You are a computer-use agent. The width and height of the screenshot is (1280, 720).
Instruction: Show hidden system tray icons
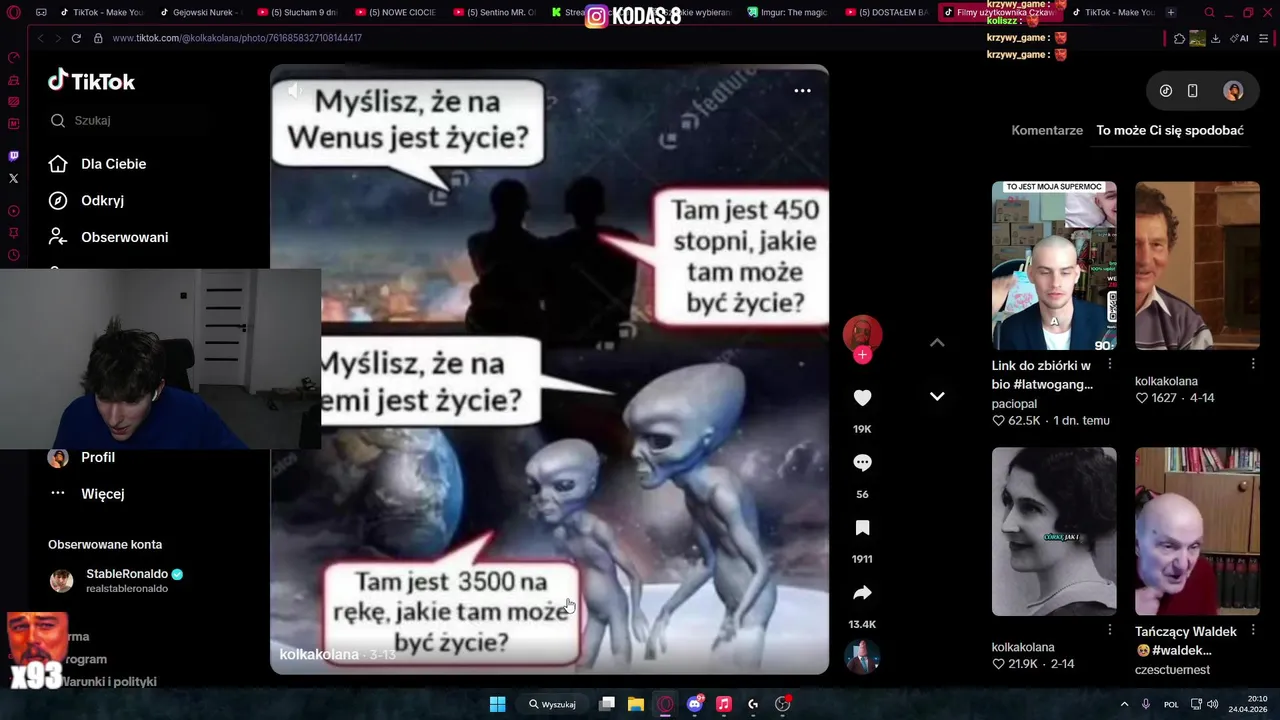[x=1126, y=704]
